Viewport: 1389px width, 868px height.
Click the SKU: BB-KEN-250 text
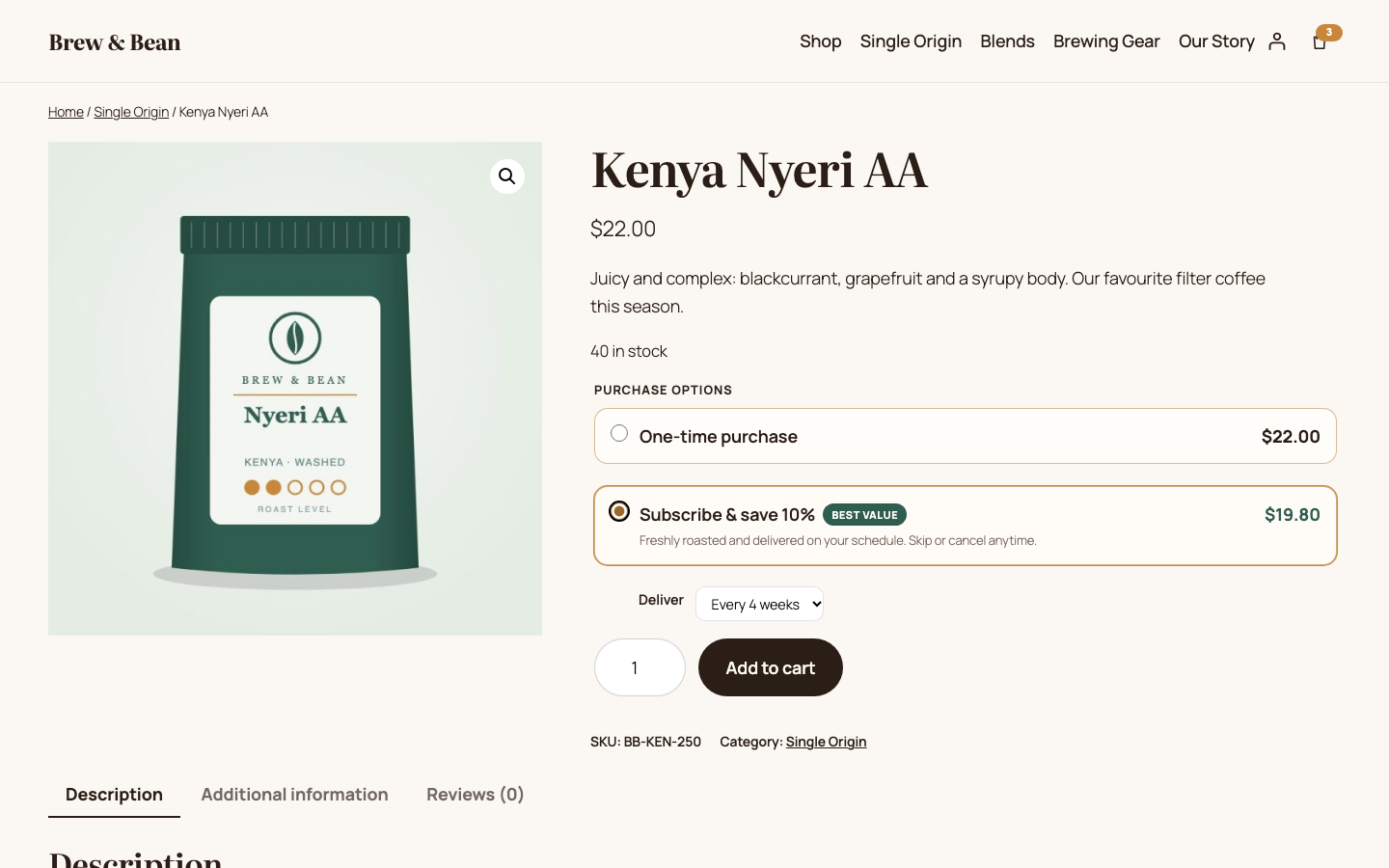645,742
